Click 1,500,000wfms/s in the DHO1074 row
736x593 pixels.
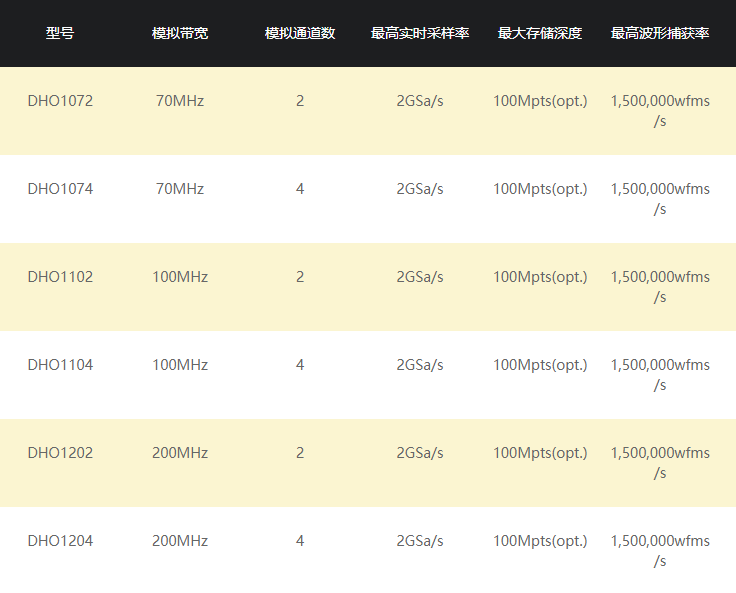click(x=660, y=199)
